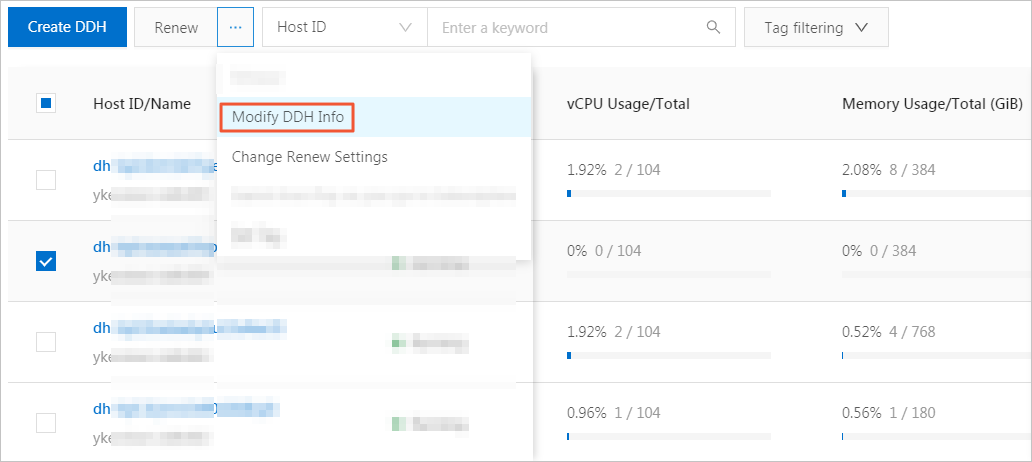Screen dimensions: 1032x462
Task: Toggle the select-all header checkbox
Action: (46, 103)
